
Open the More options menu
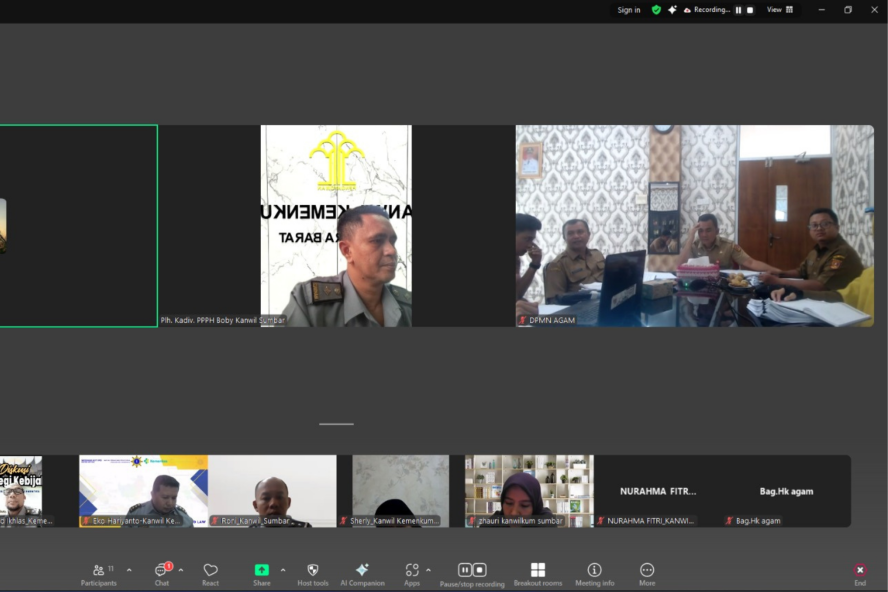tap(647, 574)
